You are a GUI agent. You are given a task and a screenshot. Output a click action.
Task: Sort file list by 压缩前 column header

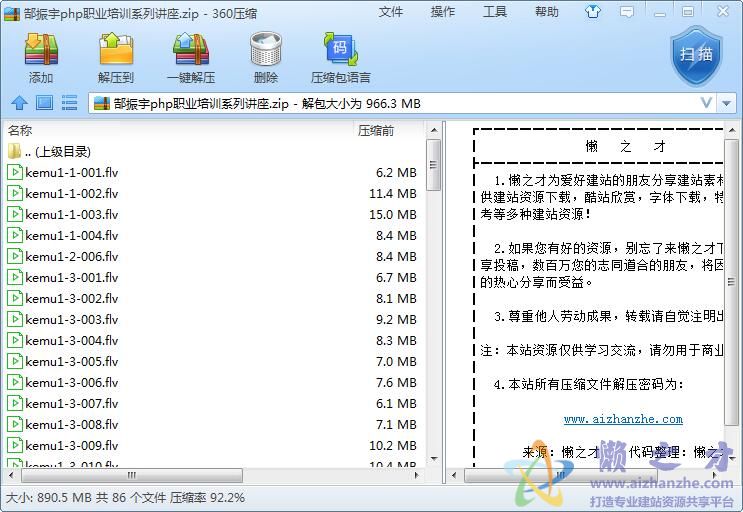[x=376, y=131]
